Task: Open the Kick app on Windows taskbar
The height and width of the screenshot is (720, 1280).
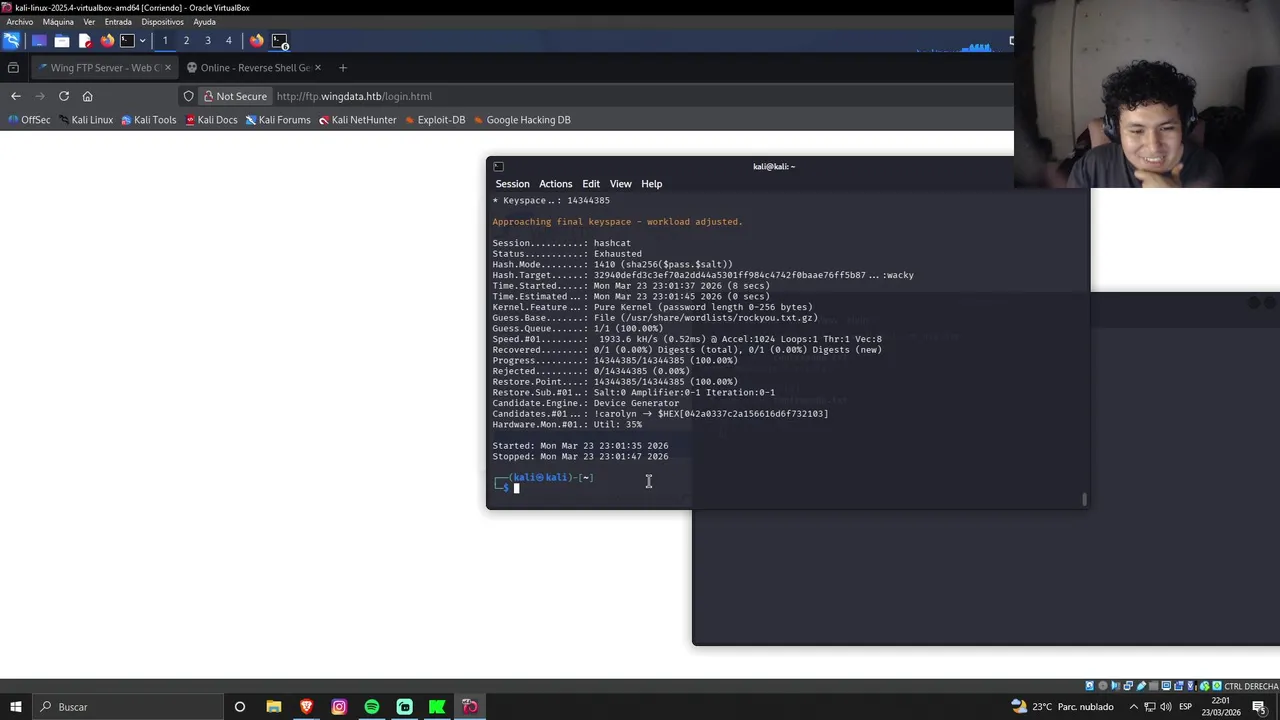Action: tap(437, 707)
